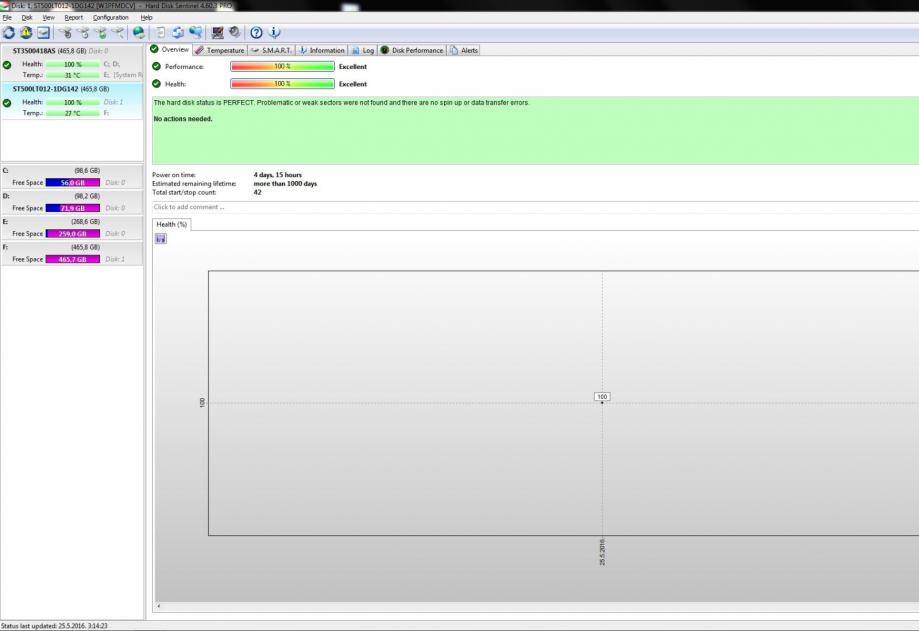Screen dimensions: 919x631
Task: Select the F: drive partition row
Action: [x=72, y=253]
